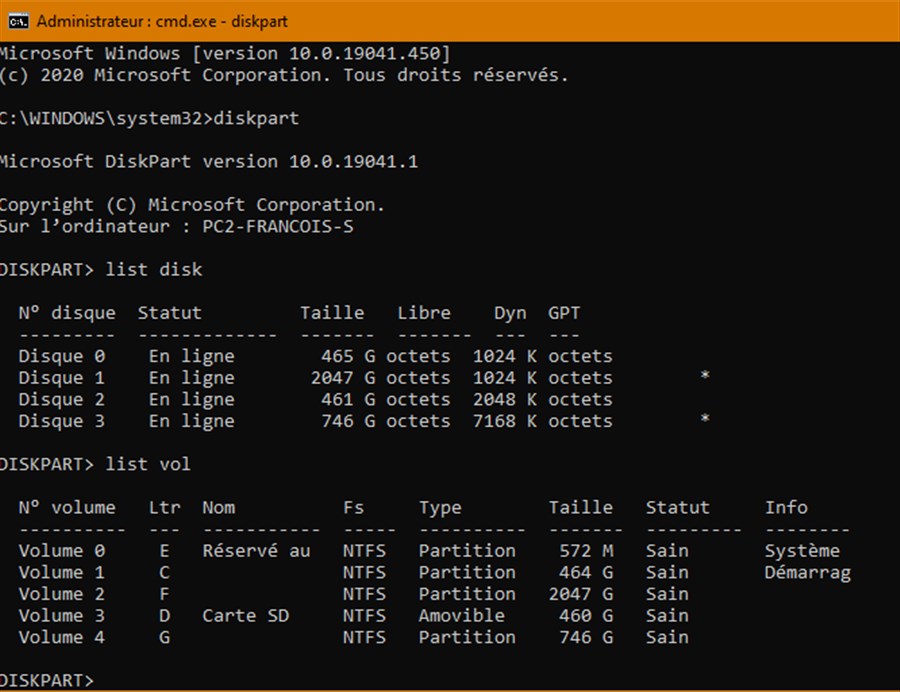The width and height of the screenshot is (900, 692).
Task: Click the 'Statut' header in disk table
Action: coord(169,313)
